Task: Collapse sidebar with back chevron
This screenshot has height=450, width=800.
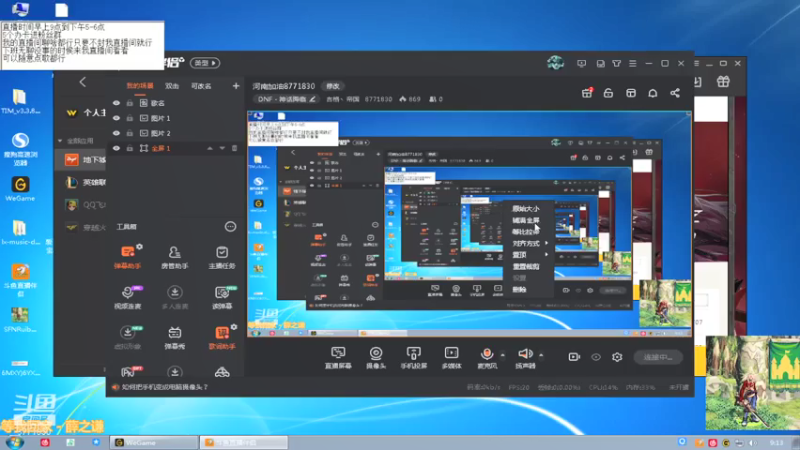Action: tap(83, 82)
